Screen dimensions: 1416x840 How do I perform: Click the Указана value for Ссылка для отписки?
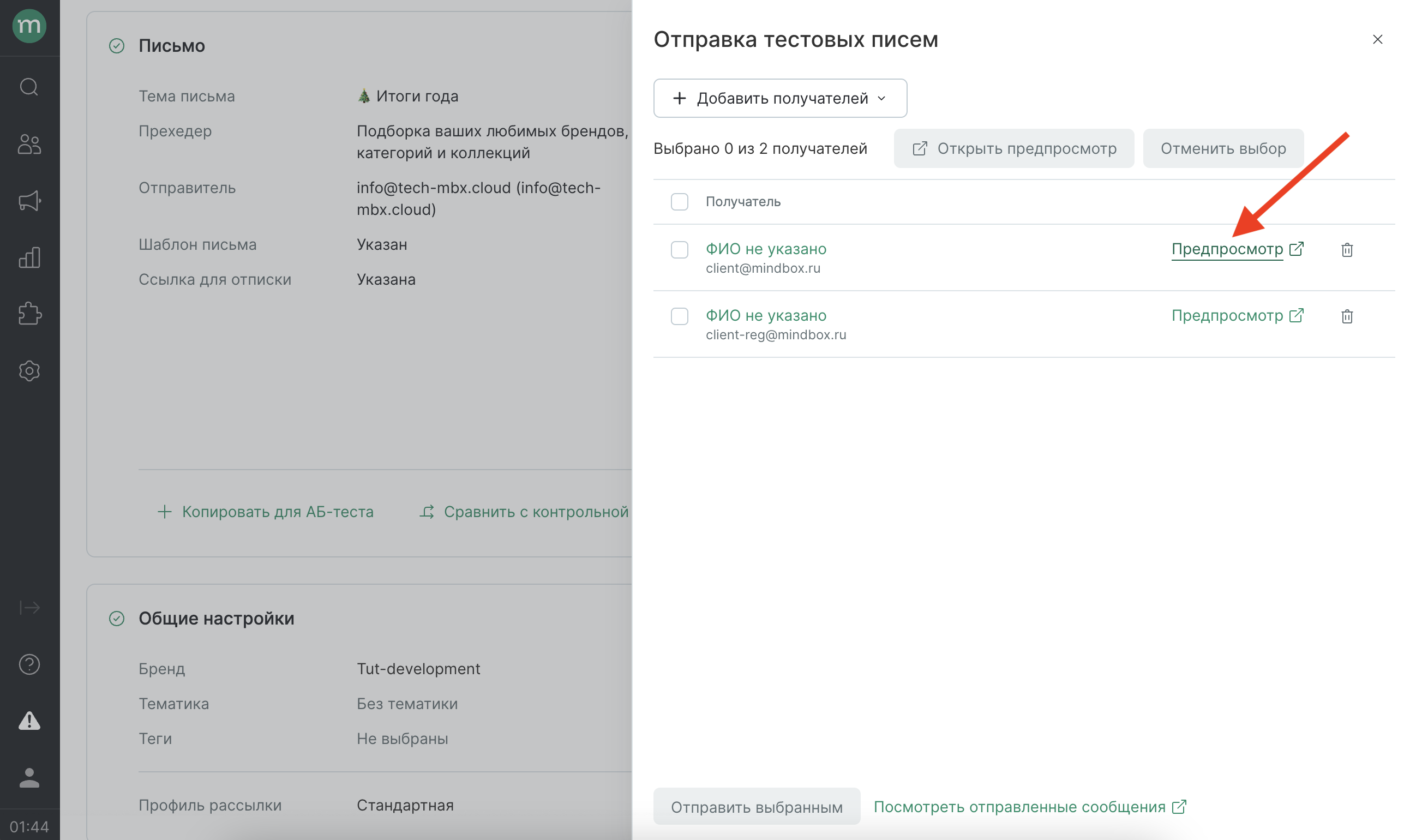[386, 280]
